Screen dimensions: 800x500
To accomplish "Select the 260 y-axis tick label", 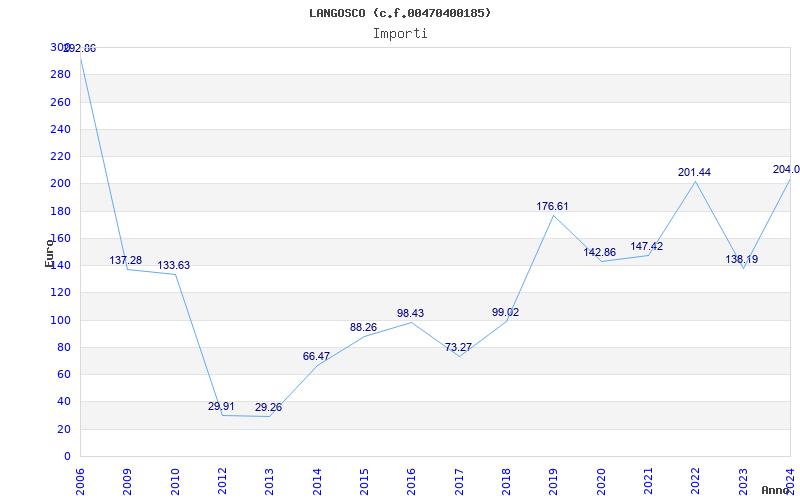I will pos(61,102).
